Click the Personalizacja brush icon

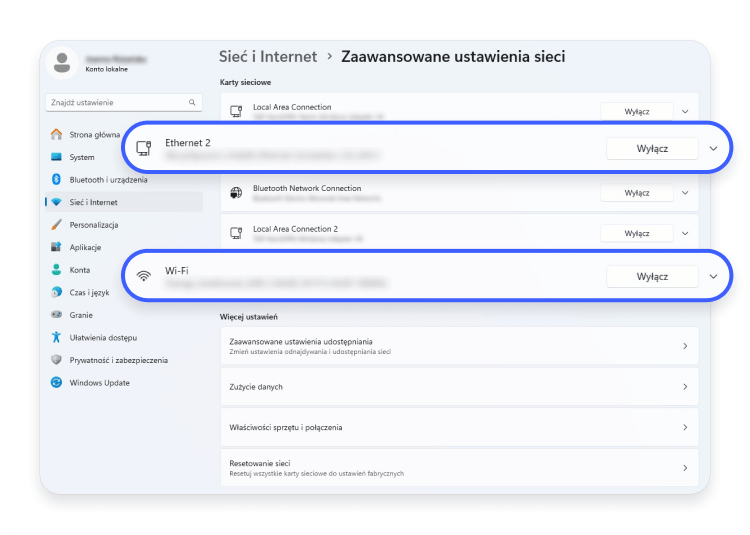pos(56,224)
